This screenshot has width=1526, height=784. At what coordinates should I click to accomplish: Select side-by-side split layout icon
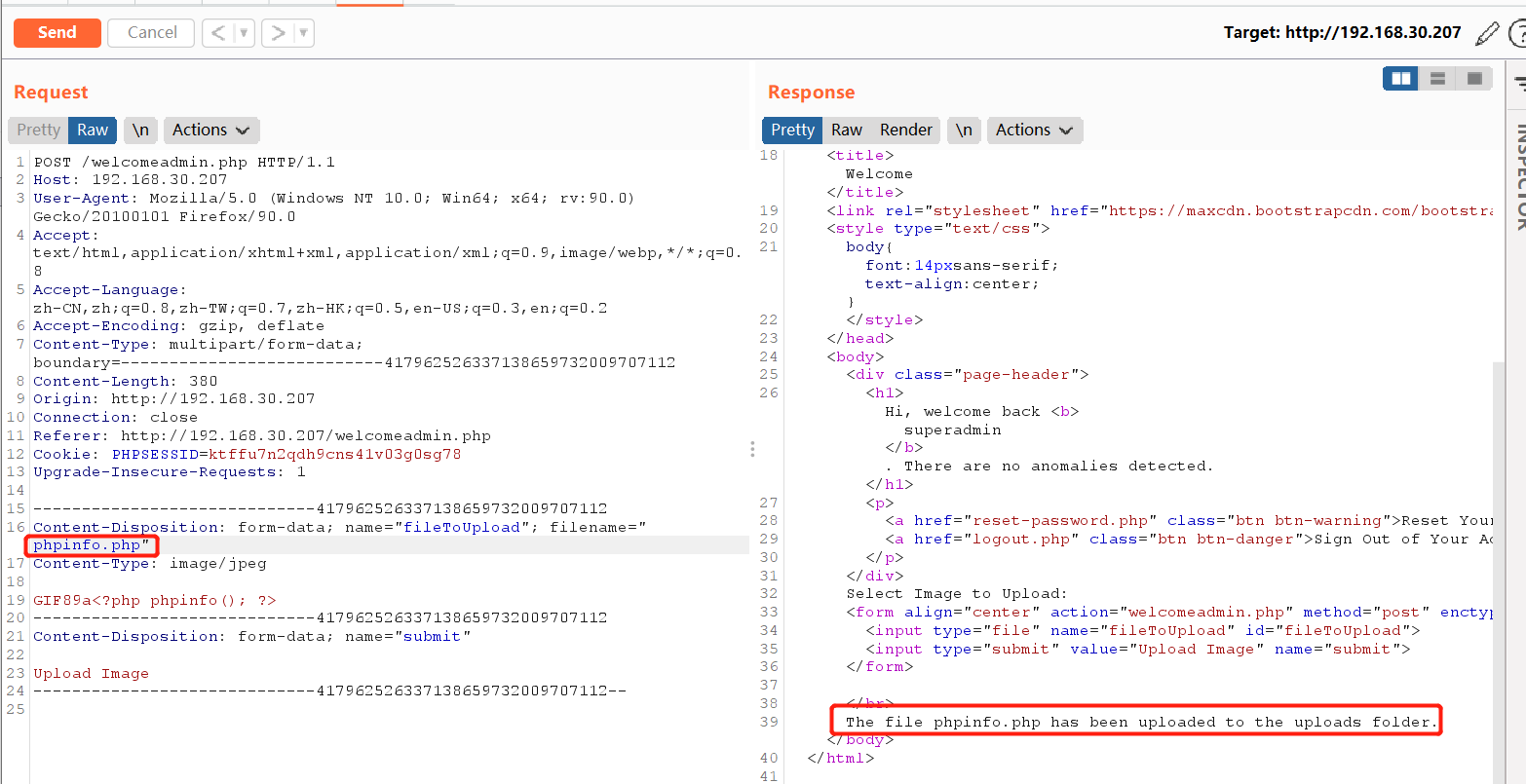point(1401,79)
